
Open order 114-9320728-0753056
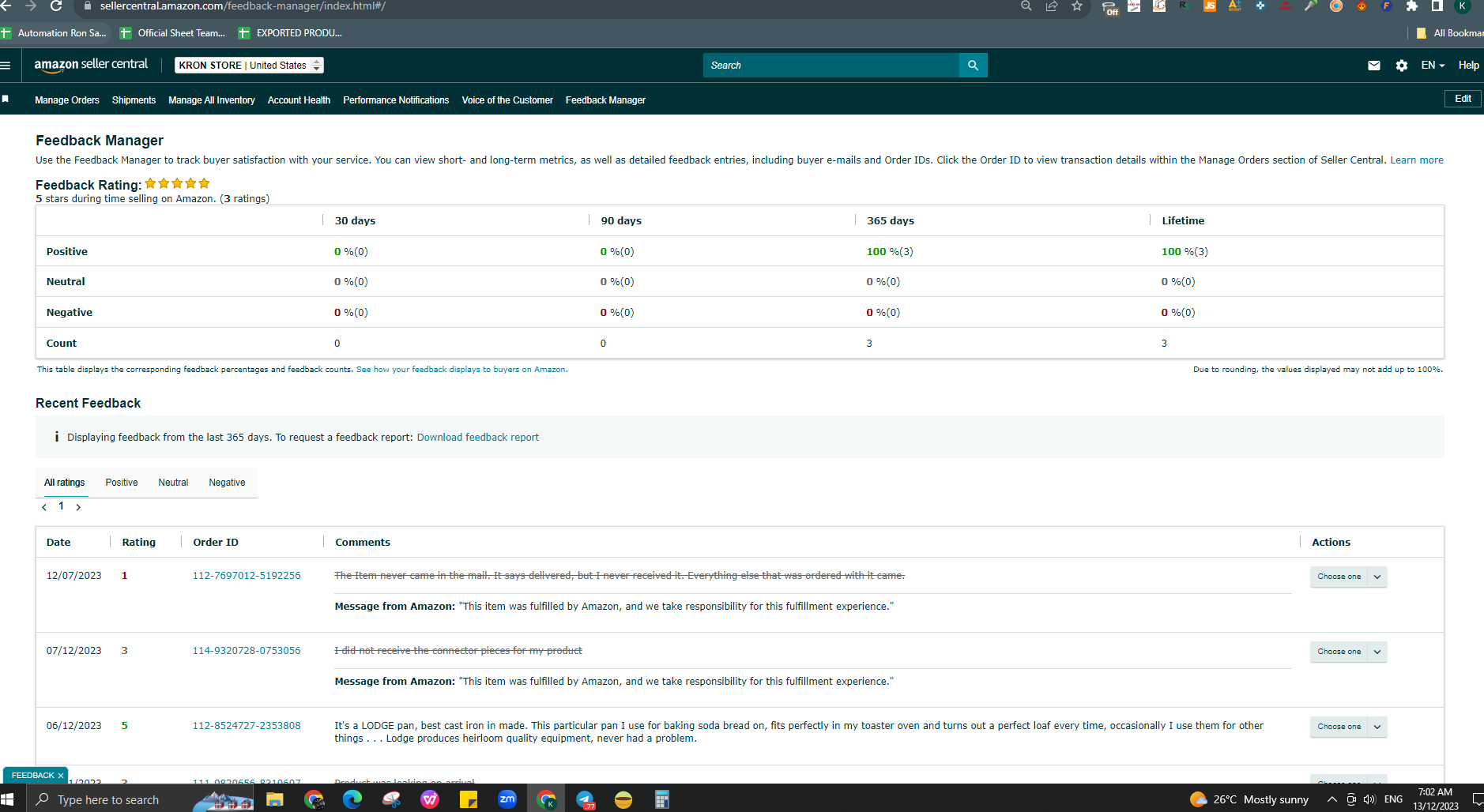[x=247, y=651]
